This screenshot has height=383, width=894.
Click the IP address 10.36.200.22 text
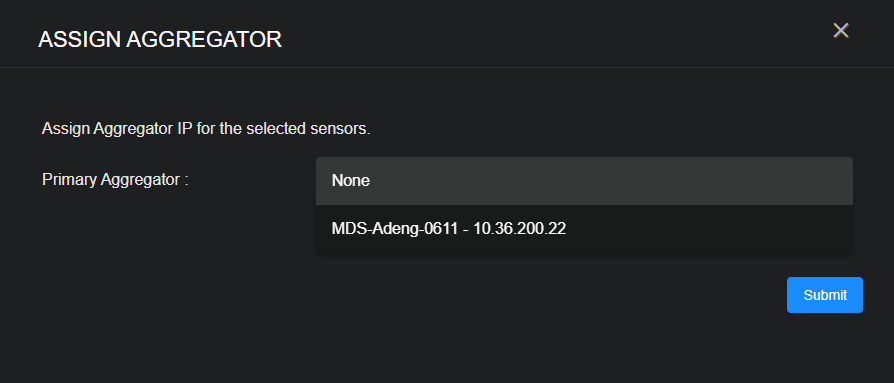(519, 229)
